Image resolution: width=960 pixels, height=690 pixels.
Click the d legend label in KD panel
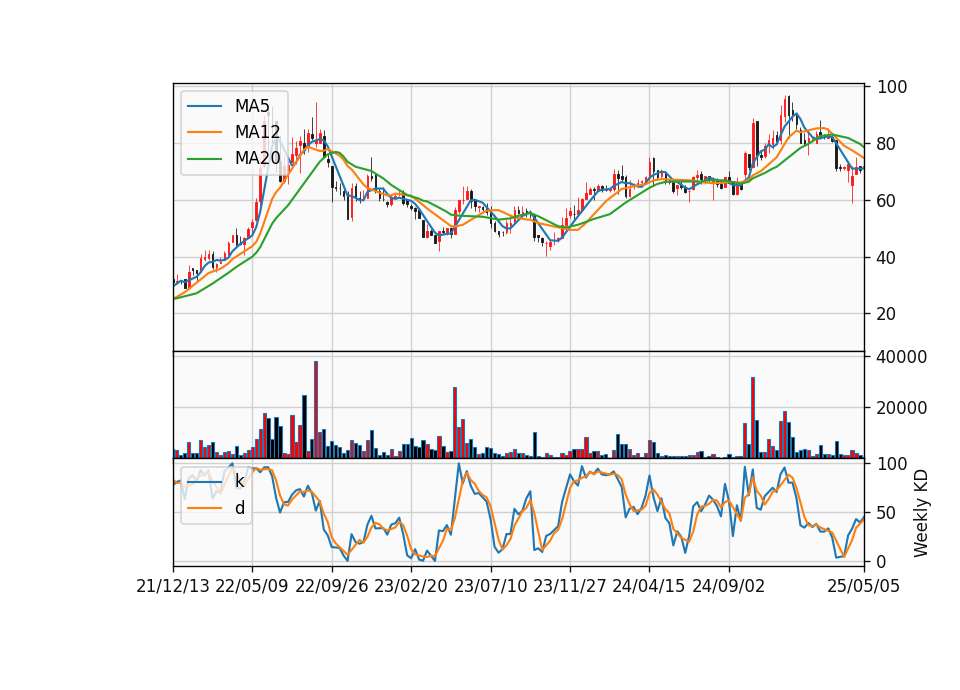point(239,508)
